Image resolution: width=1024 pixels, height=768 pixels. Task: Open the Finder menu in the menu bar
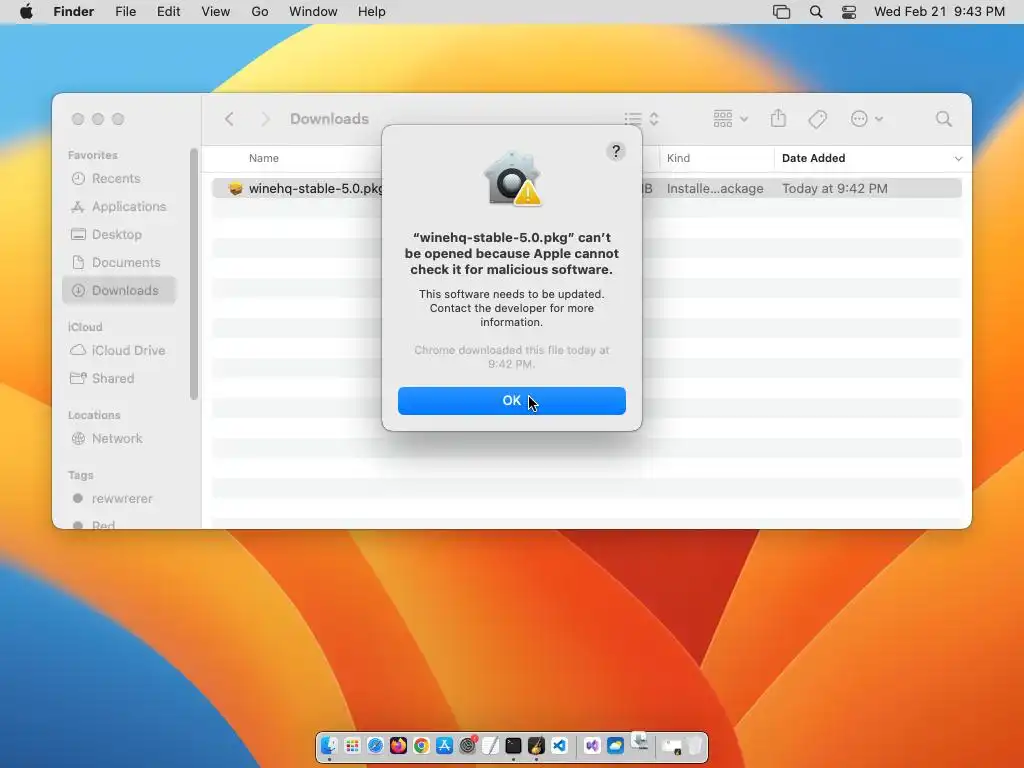tap(73, 12)
